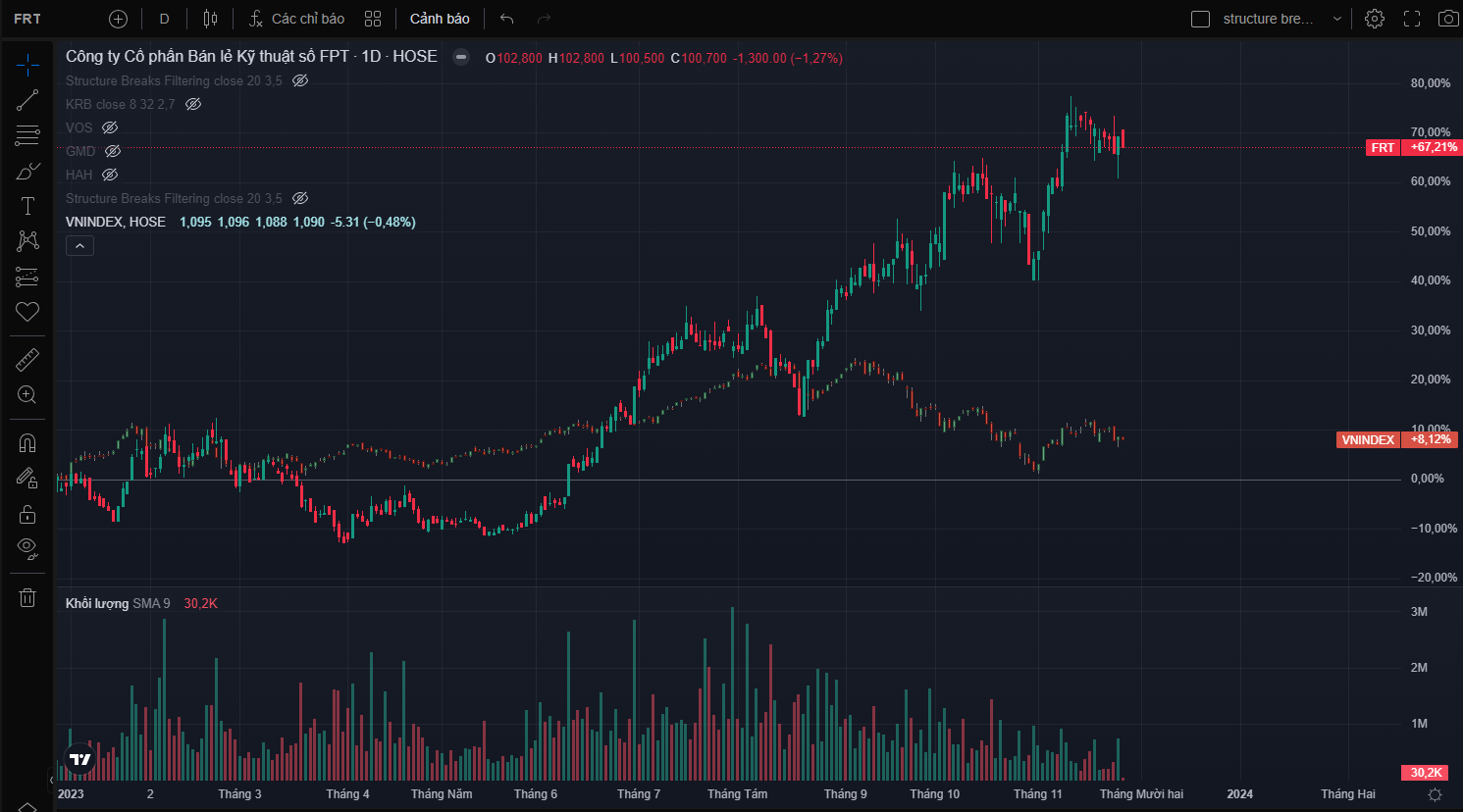The height and width of the screenshot is (812, 1463).
Task: Click the '0,00%' price scale label
Action: click(1428, 479)
